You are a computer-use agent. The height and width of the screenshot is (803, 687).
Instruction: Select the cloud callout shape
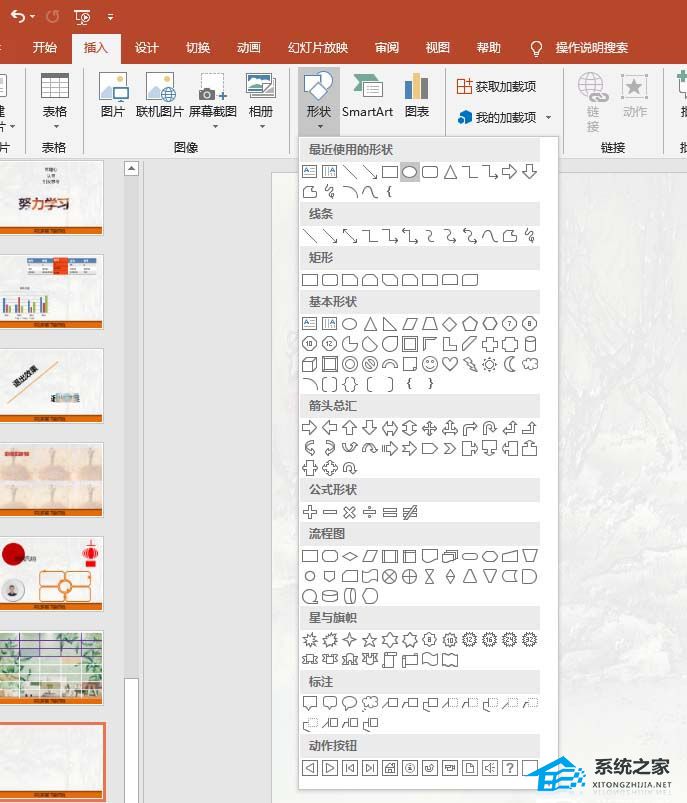tap(369, 703)
